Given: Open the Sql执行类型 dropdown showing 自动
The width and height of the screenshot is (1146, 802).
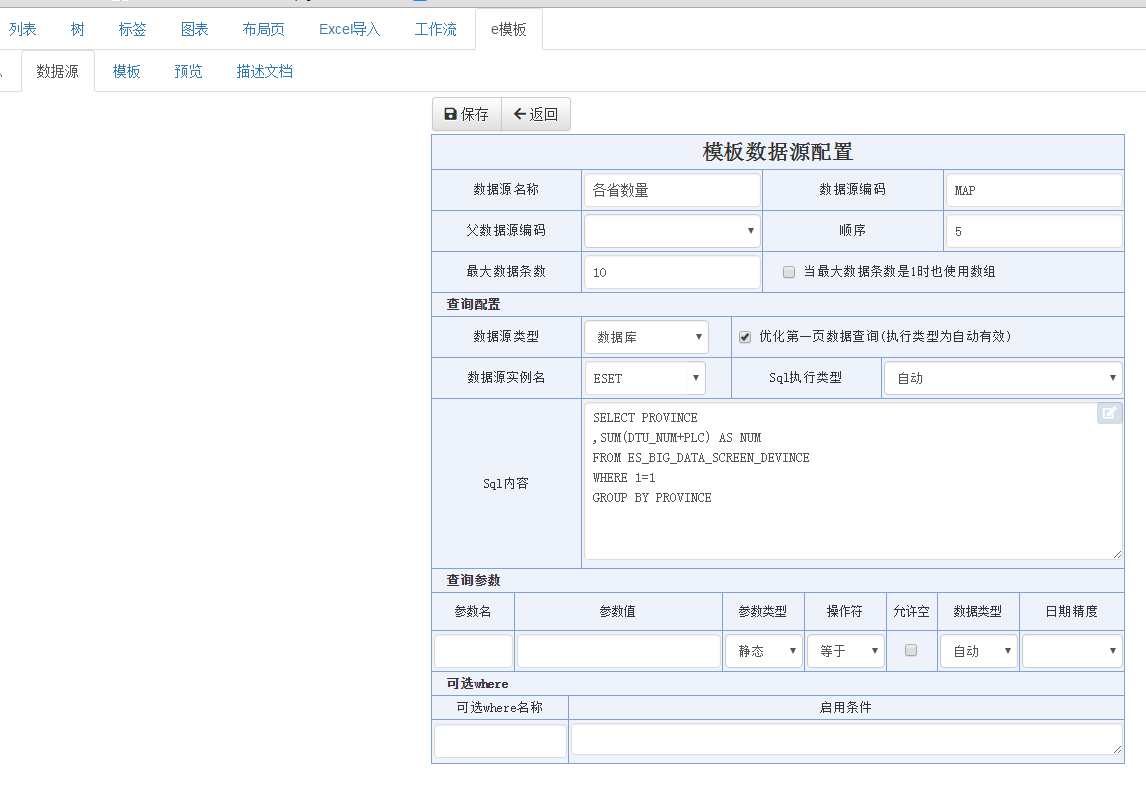Looking at the screenshot, I should point(1003,378).
